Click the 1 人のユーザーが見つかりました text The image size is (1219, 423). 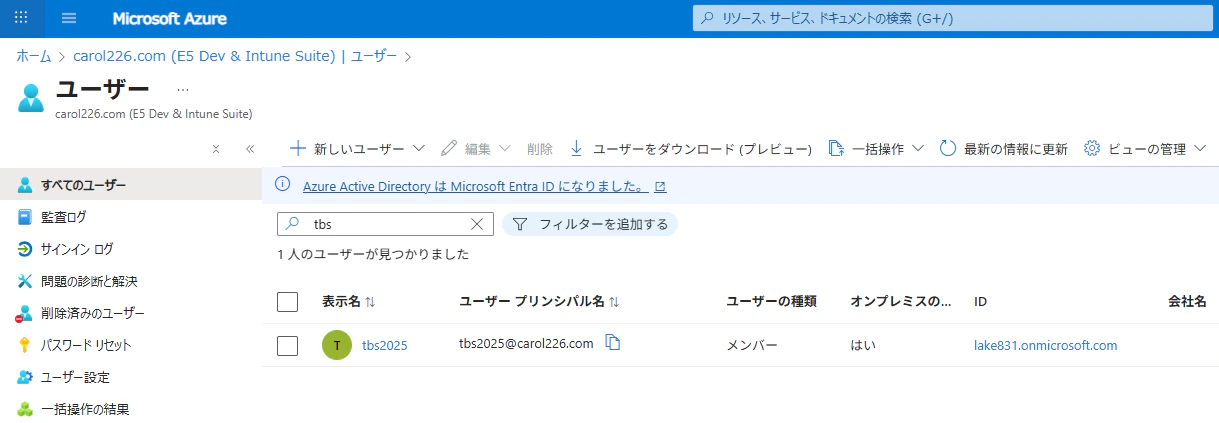coord(373,255)
